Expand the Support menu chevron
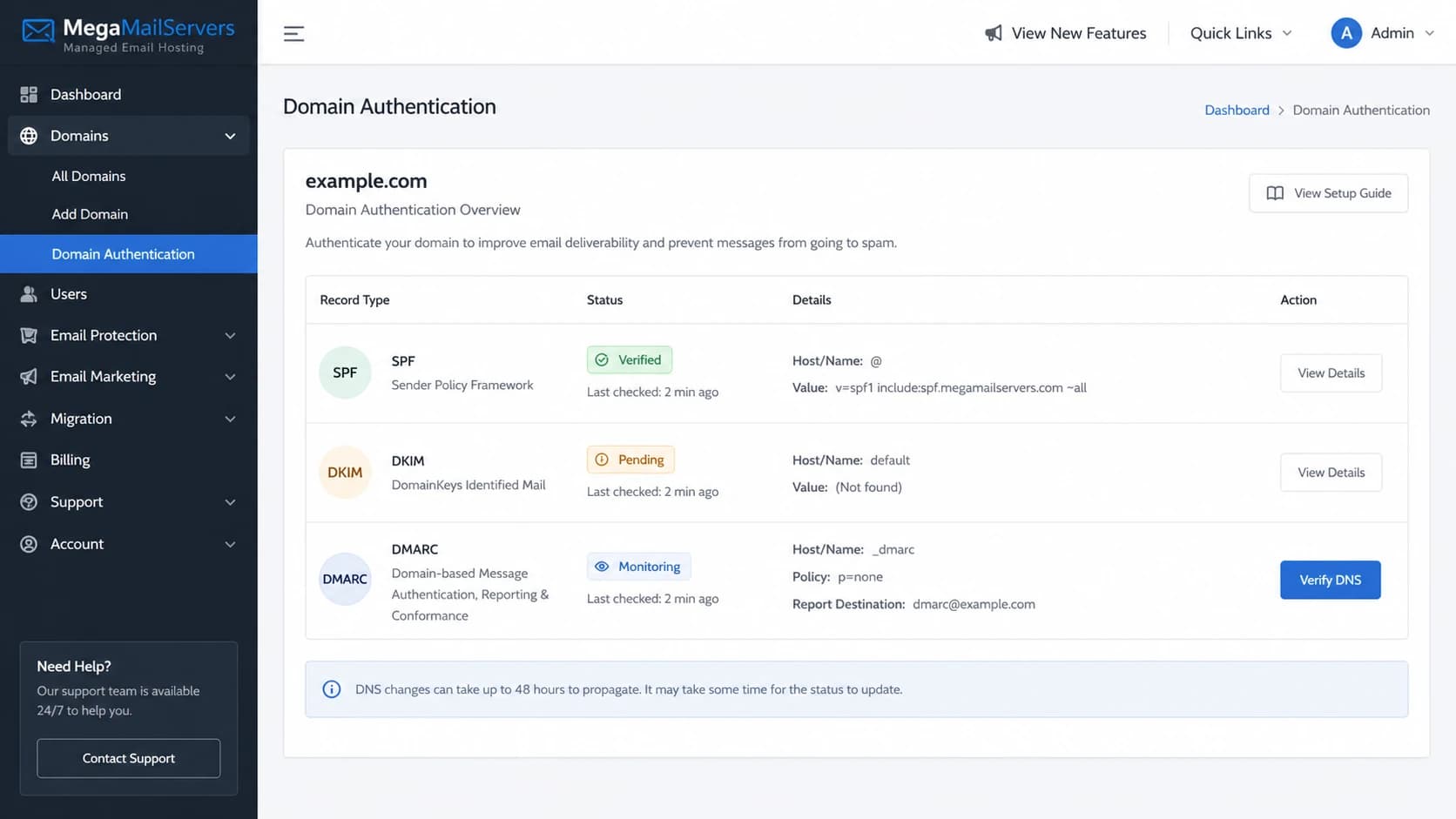This screenshot has height=819, width=1456. pyautogui.click(x=230, y=502)
